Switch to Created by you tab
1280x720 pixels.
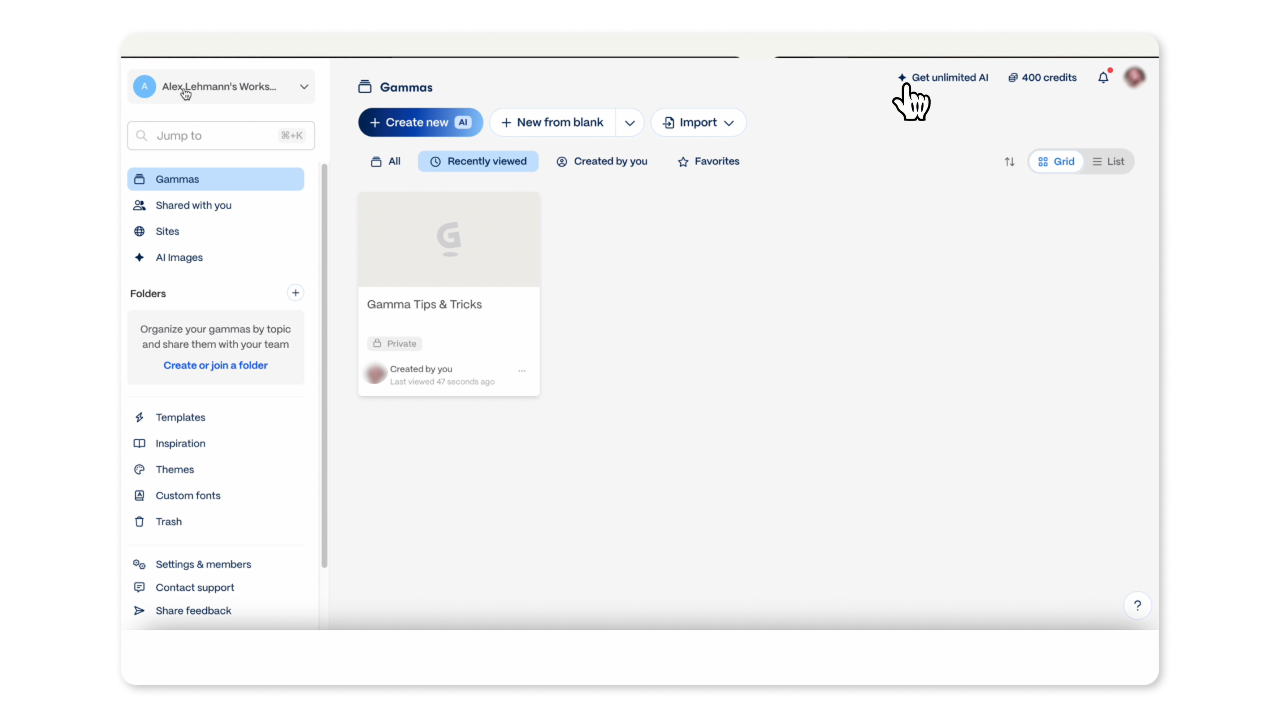coord(602,161)
